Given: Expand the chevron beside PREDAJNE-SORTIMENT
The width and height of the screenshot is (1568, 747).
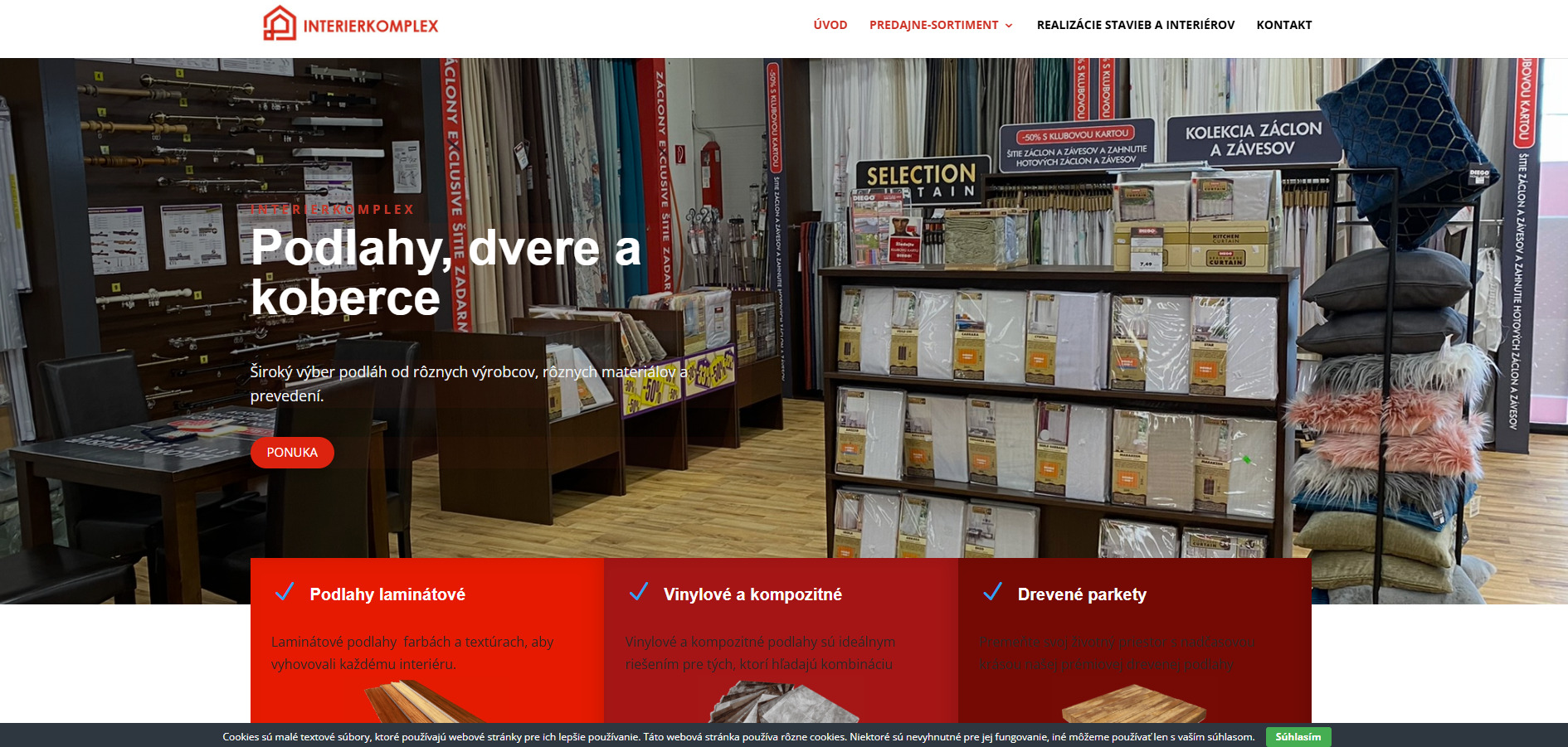Looking at the screenshot, I should [x=1009, y=26].
